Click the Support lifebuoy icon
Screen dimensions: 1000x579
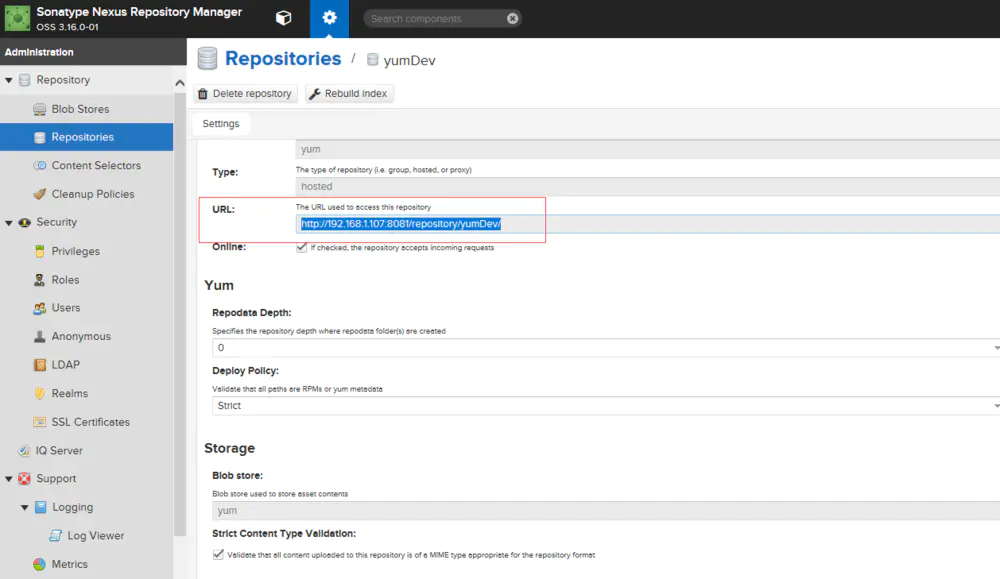click(24, 479)
